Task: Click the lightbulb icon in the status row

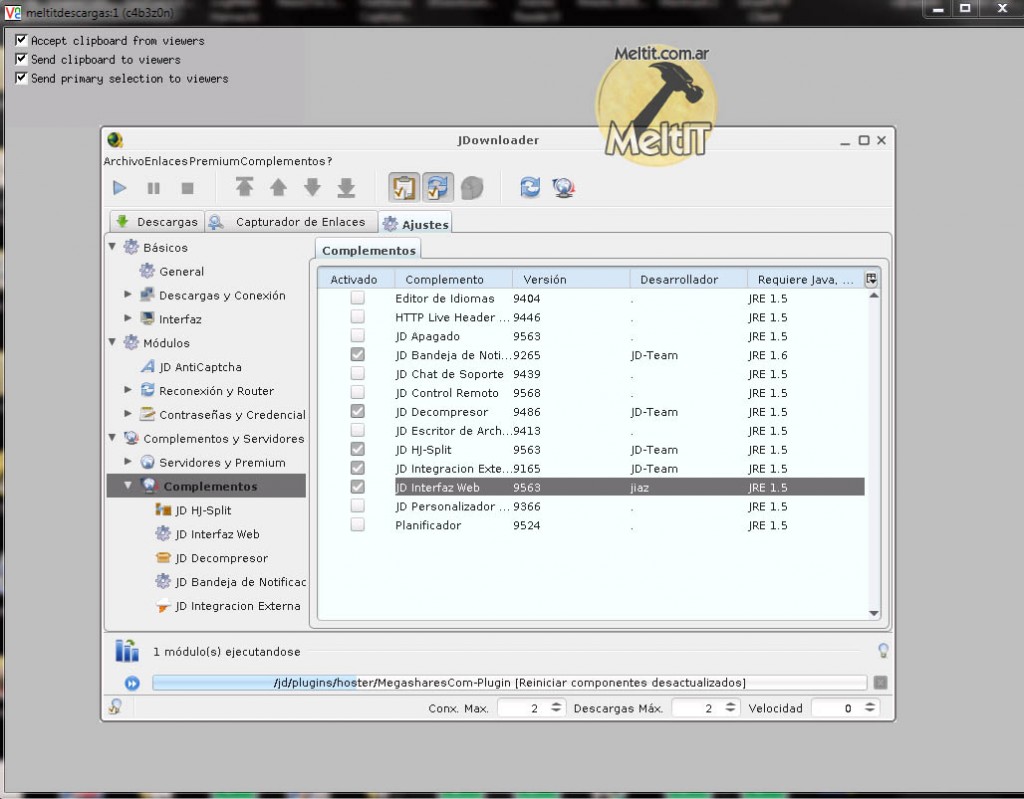Action: point(883,650)
